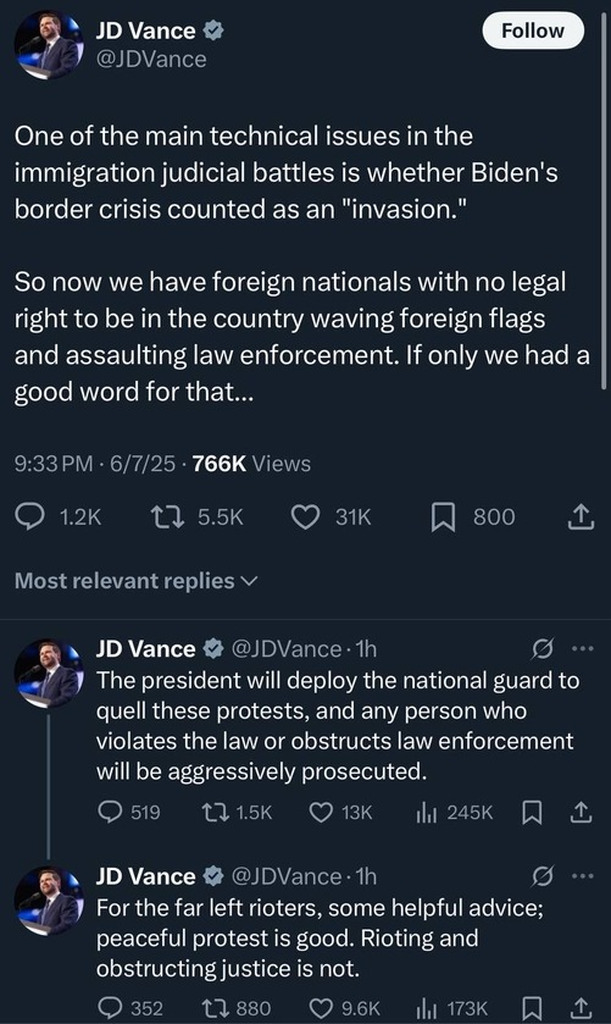
Task: Open the more options menu on national guard reply
Action: tap(582, 649)
